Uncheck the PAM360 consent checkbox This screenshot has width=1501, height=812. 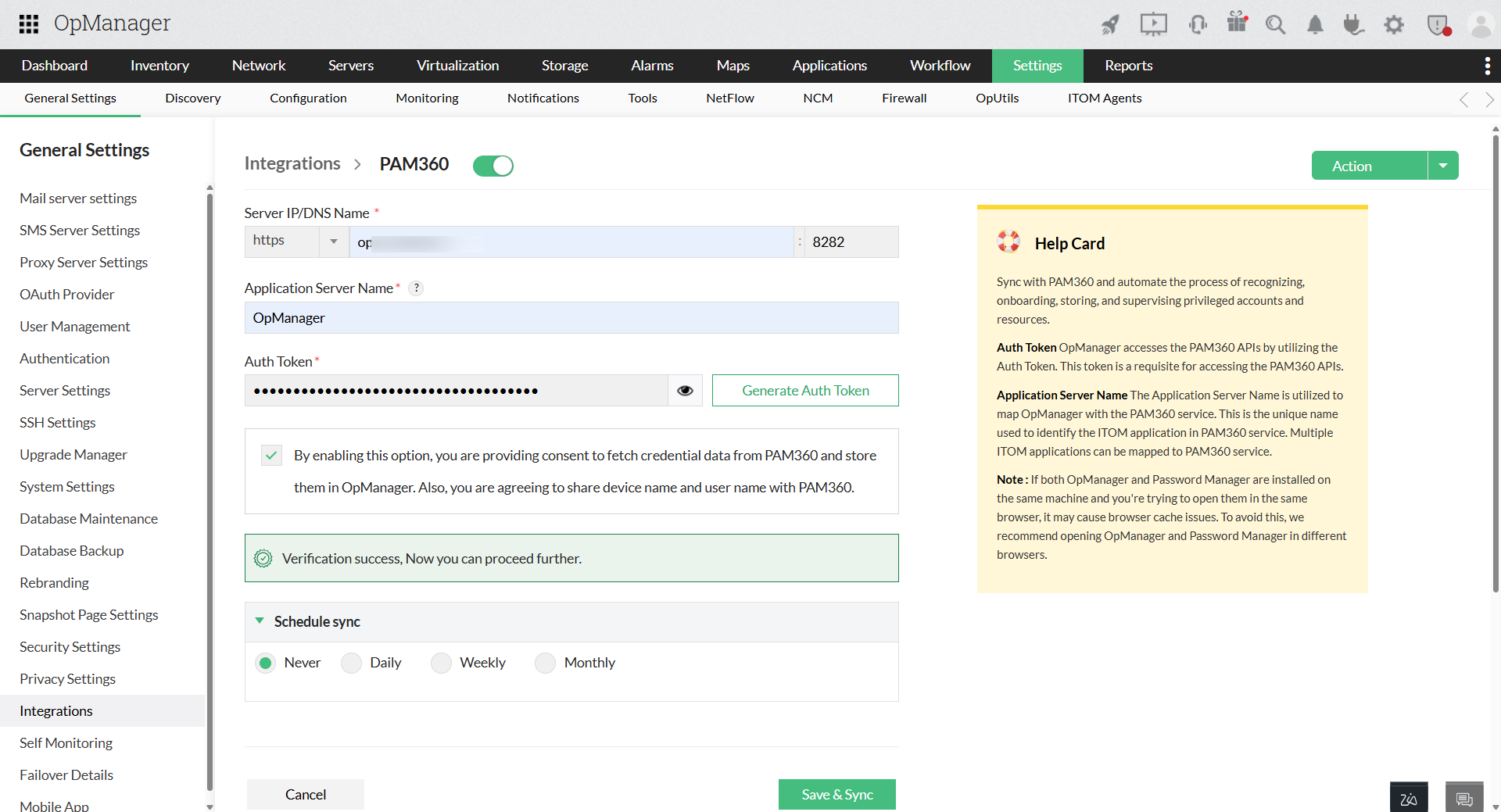click(x=271, y=455)
